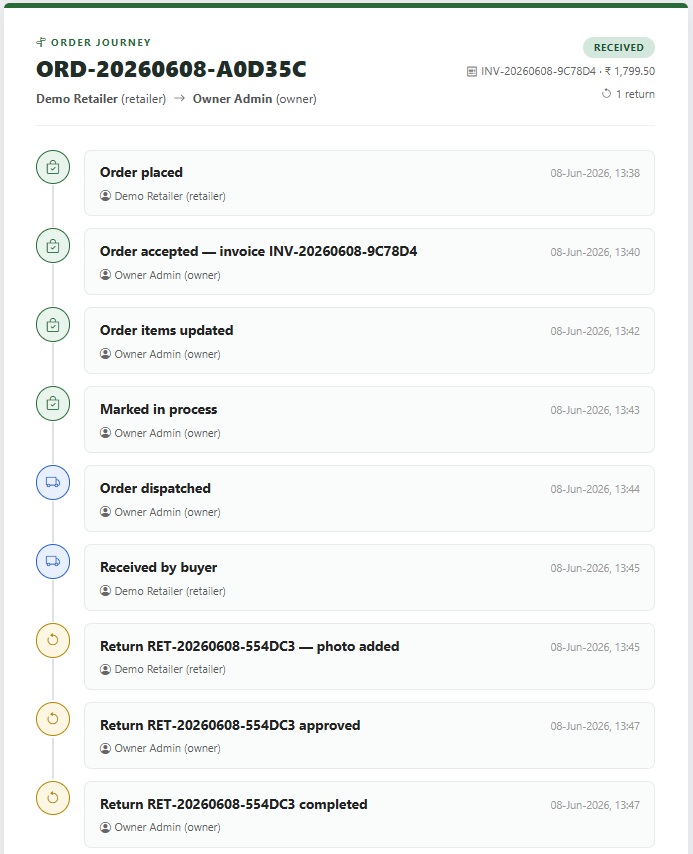693x854 pixels.
Task: Click the RECEIVED status badge
Action: [618, 47]
